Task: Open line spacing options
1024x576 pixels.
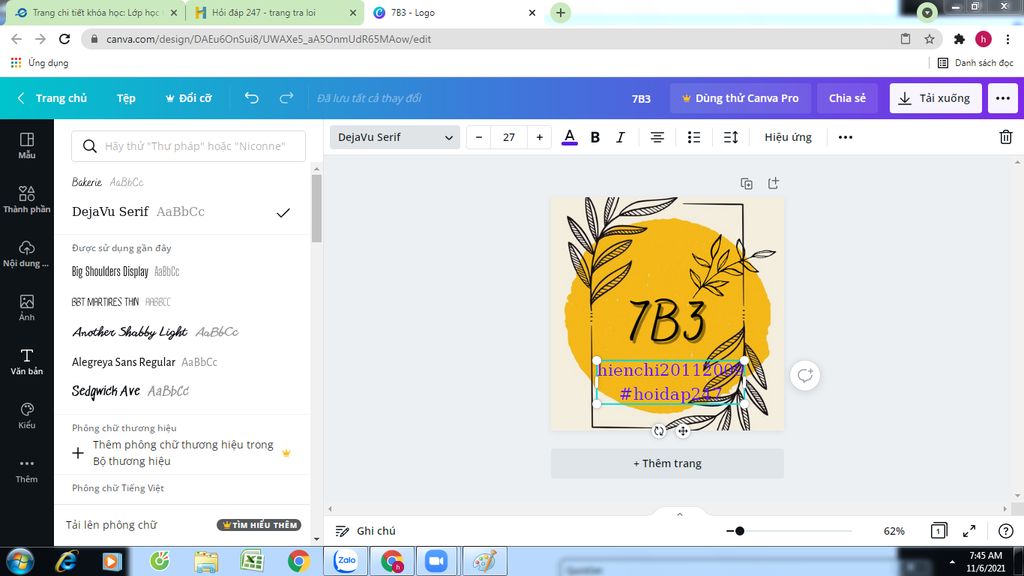Action: [731, 137]
